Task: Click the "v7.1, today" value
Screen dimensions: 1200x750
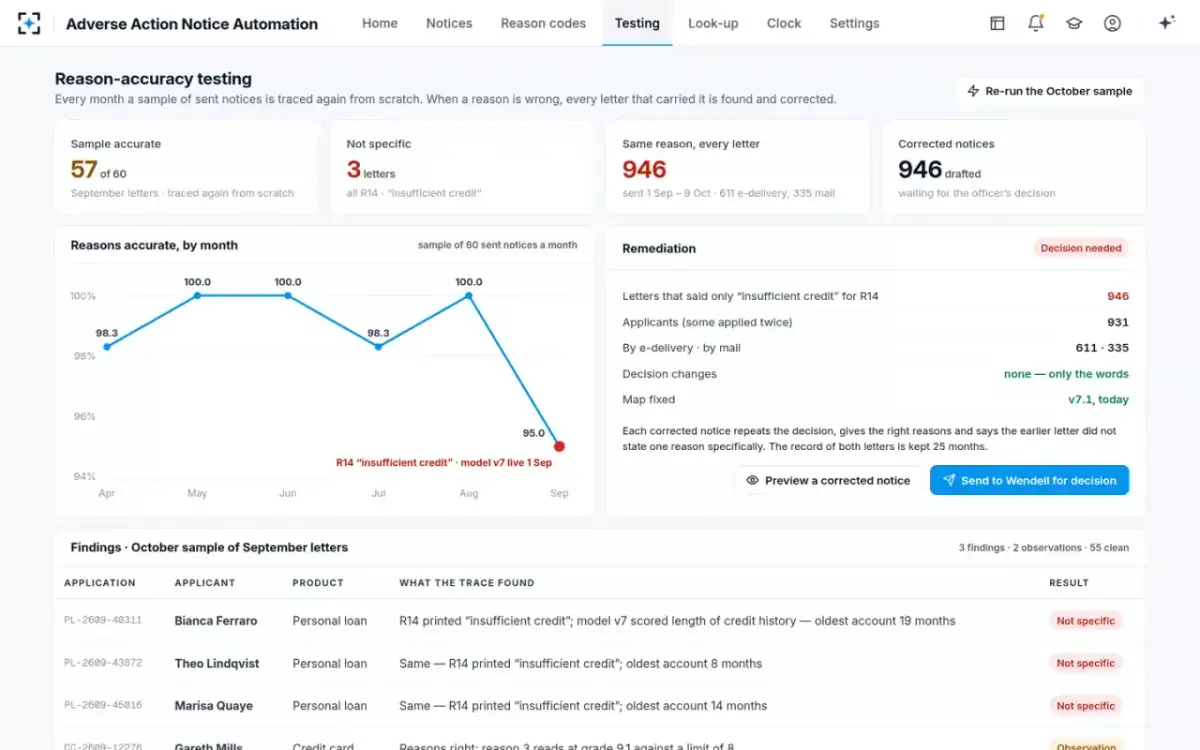Action: (x=1098, y=399)
